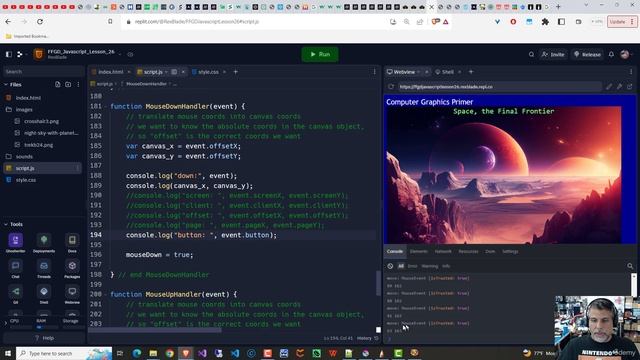Open Files panel more options menu
Screen dimensions: 640x360
click(x=78, y=84)
